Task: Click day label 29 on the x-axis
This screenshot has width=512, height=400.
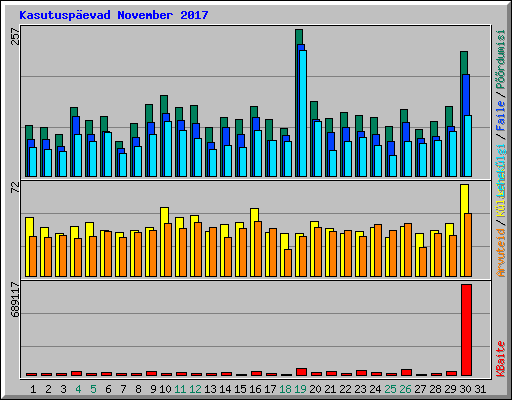Action: (x=450, y=389)
